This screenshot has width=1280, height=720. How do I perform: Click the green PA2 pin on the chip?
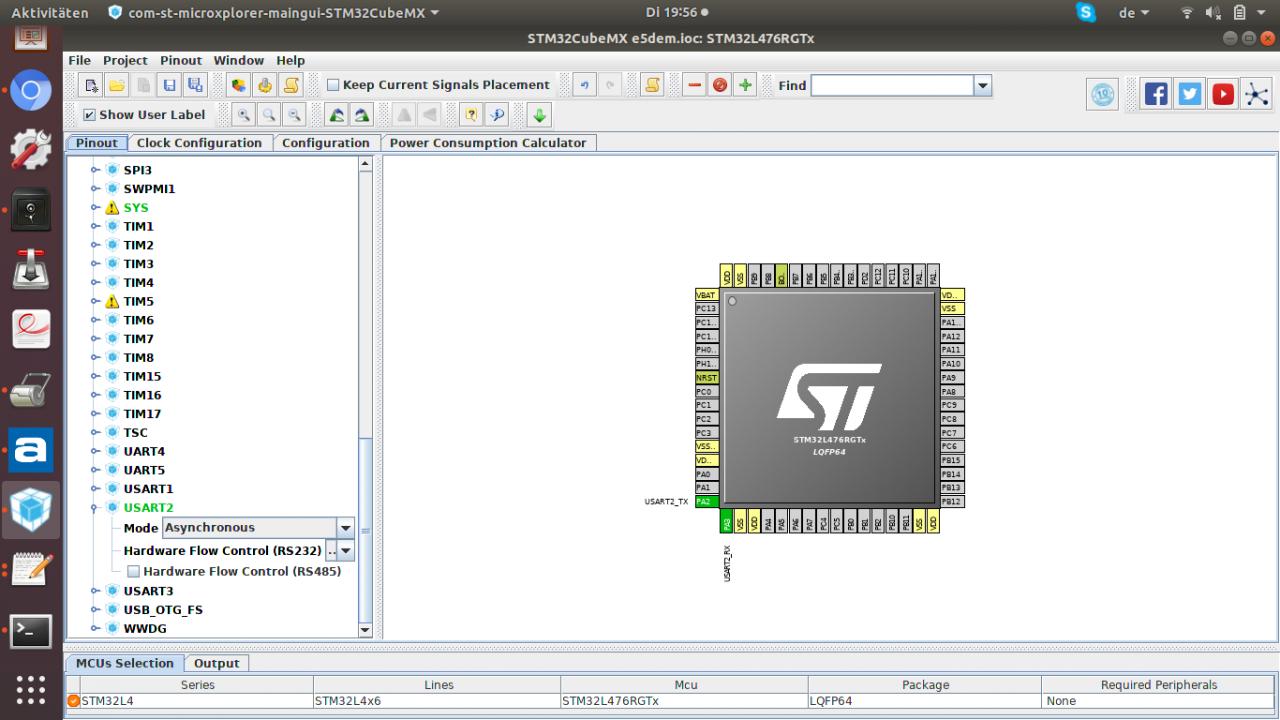[x=707, y=502]
